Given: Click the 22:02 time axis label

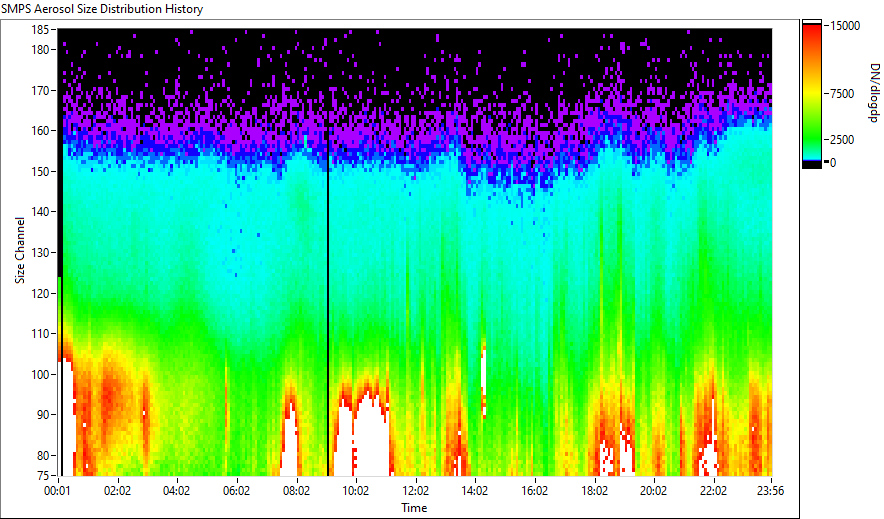Looking at the screenshot, I should pyautogui.click(x=713, y=491).
